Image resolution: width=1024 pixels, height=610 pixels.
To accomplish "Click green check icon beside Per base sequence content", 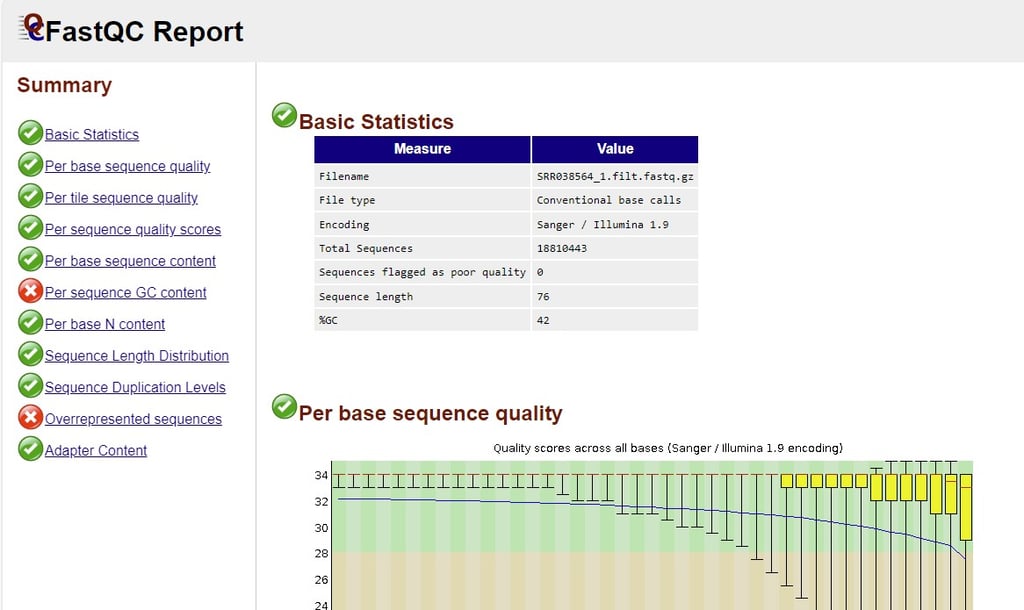I will coord(30,259).
